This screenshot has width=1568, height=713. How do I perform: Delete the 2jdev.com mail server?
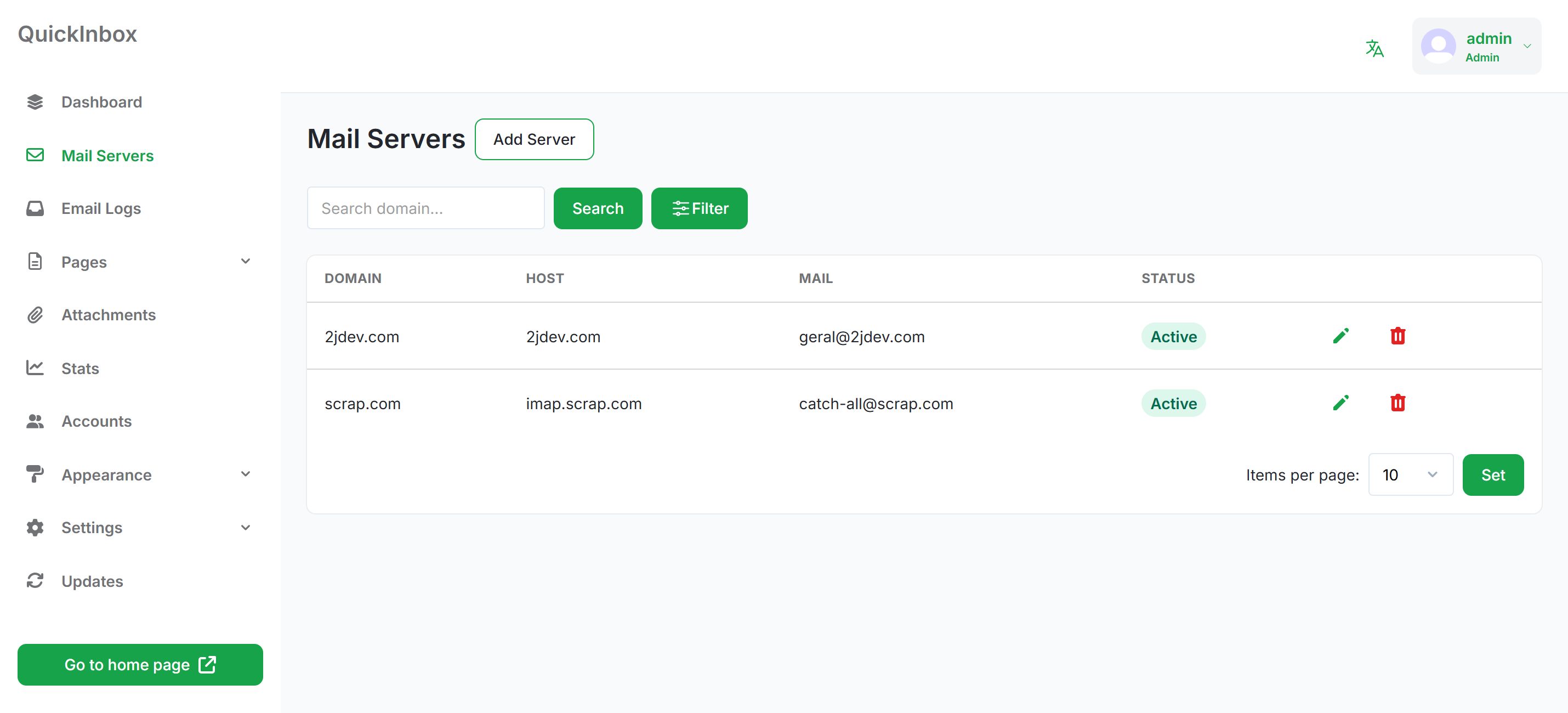tap(1397, 336)
